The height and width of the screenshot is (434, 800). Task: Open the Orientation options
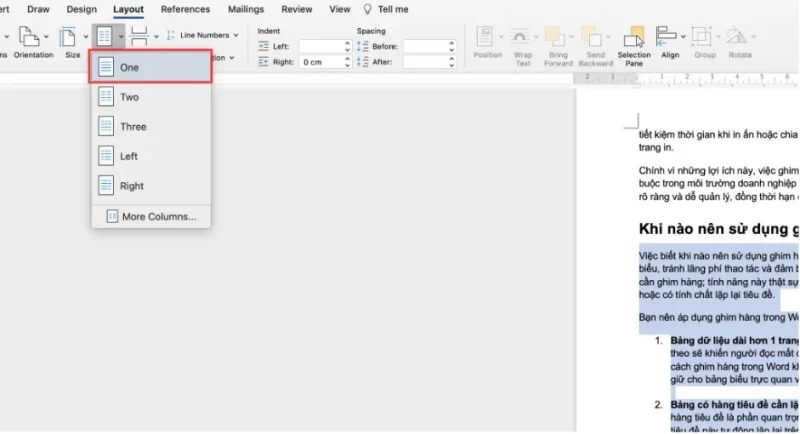[32, 40]
